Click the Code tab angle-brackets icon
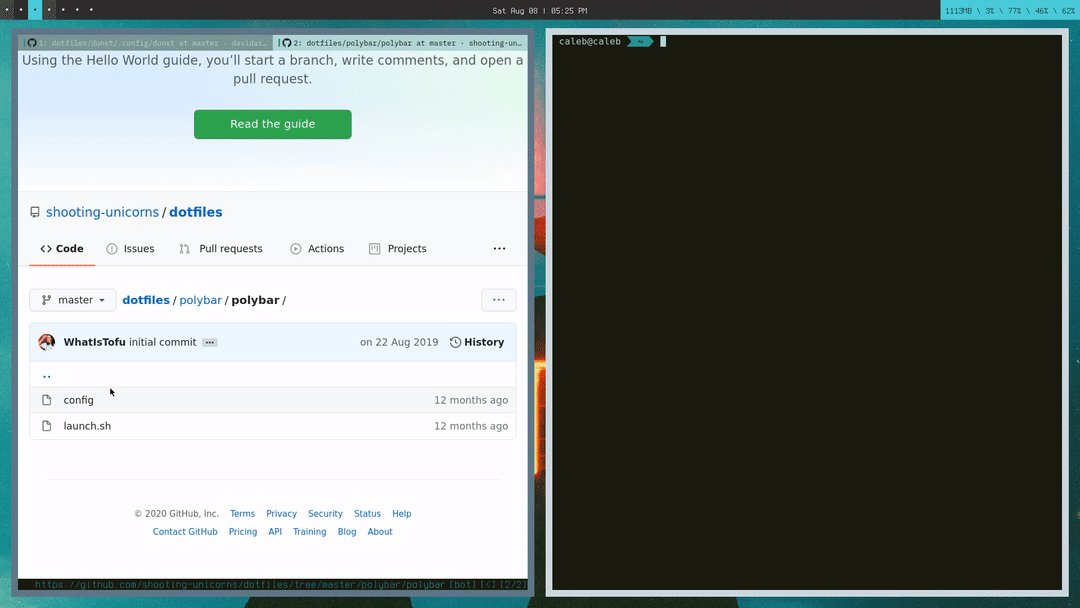1080x608 pixels. pyautogui.click(x=46, y=249)
